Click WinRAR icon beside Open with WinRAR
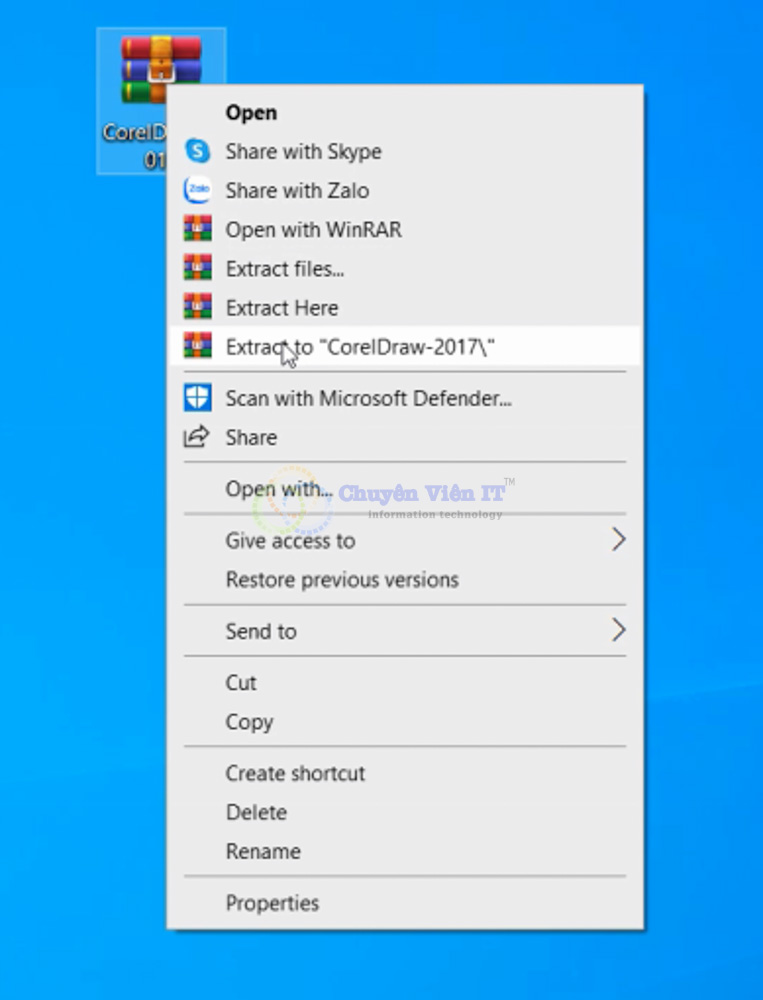The width and height of the screenshot is (763, 1000). (198, 230)
